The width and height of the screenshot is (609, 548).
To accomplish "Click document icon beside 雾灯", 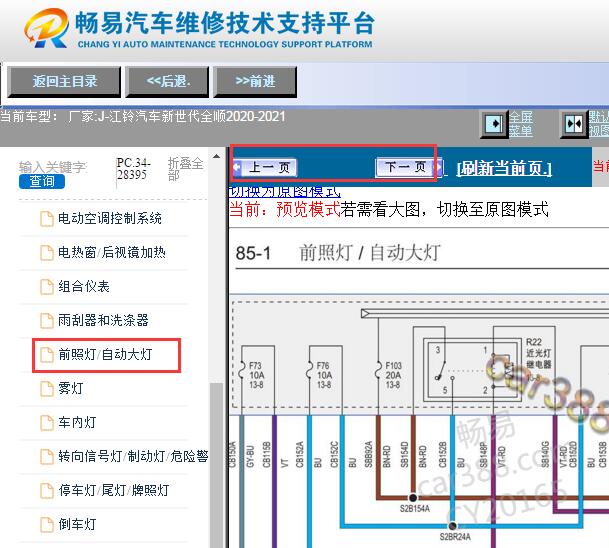I will pyautogui.click(x=47, y=389).
